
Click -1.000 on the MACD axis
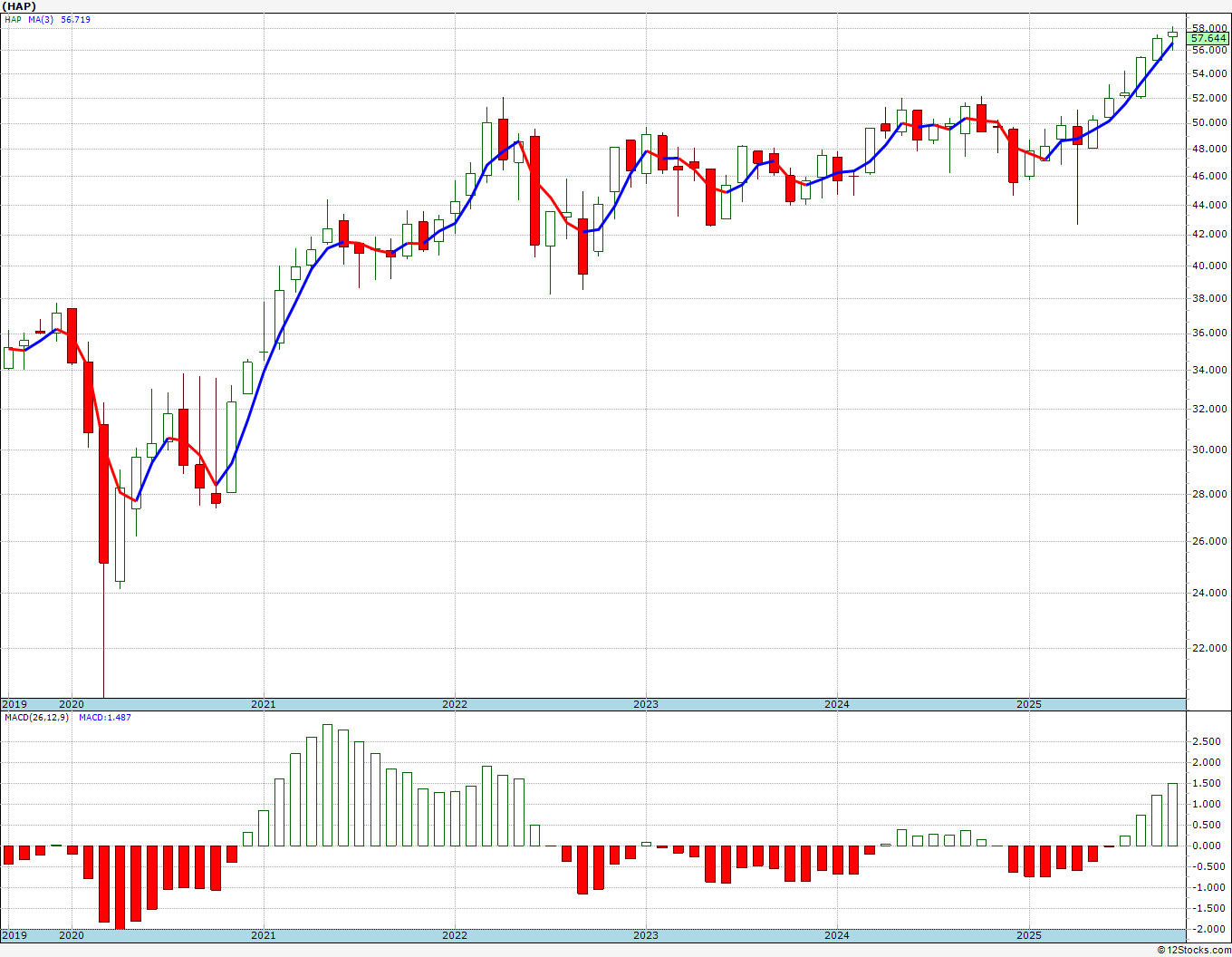(1210, 887)
